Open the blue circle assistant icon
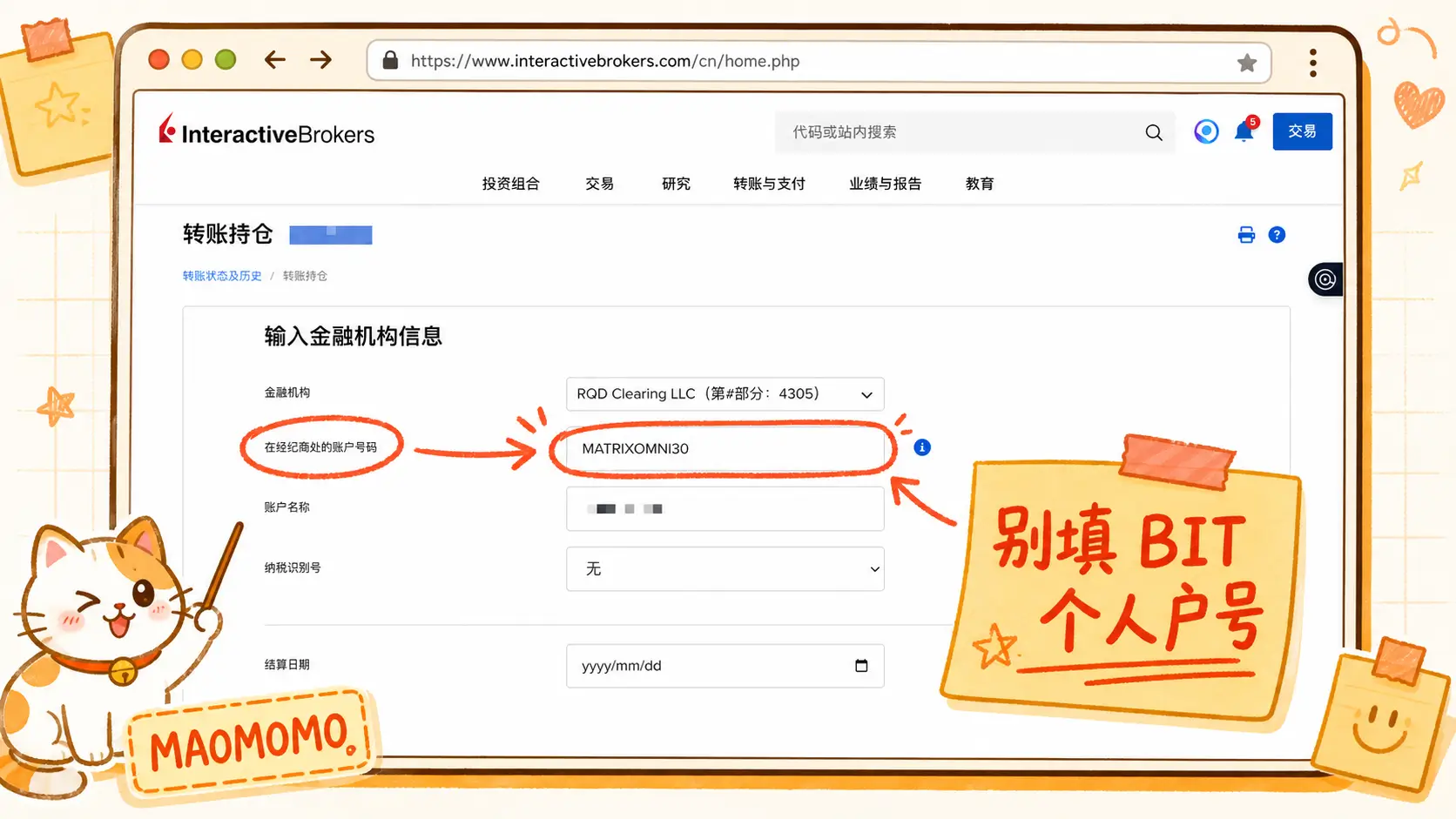This screenshot has height=819, width=1456. click(x=1206, y=131)
